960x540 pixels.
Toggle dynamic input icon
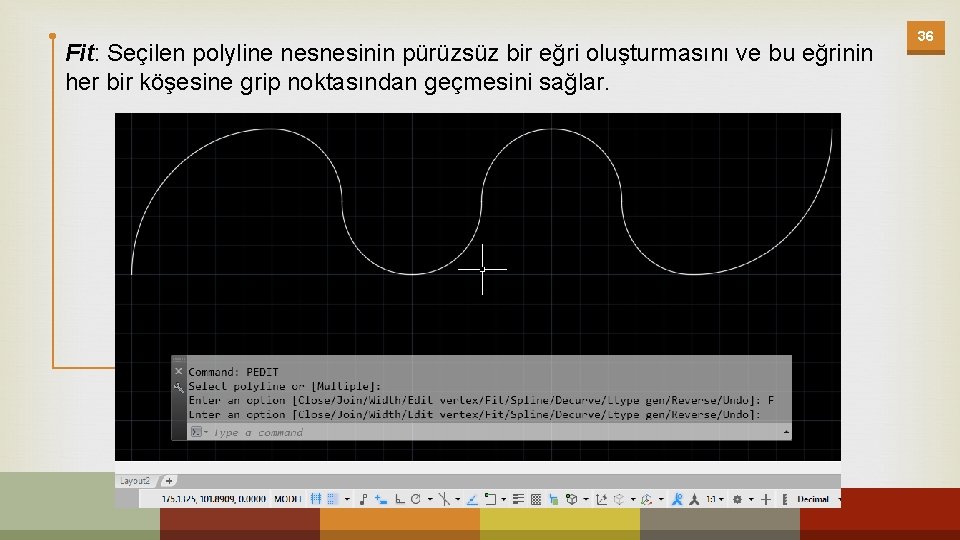pyautogui.click(x=381, y=500)
